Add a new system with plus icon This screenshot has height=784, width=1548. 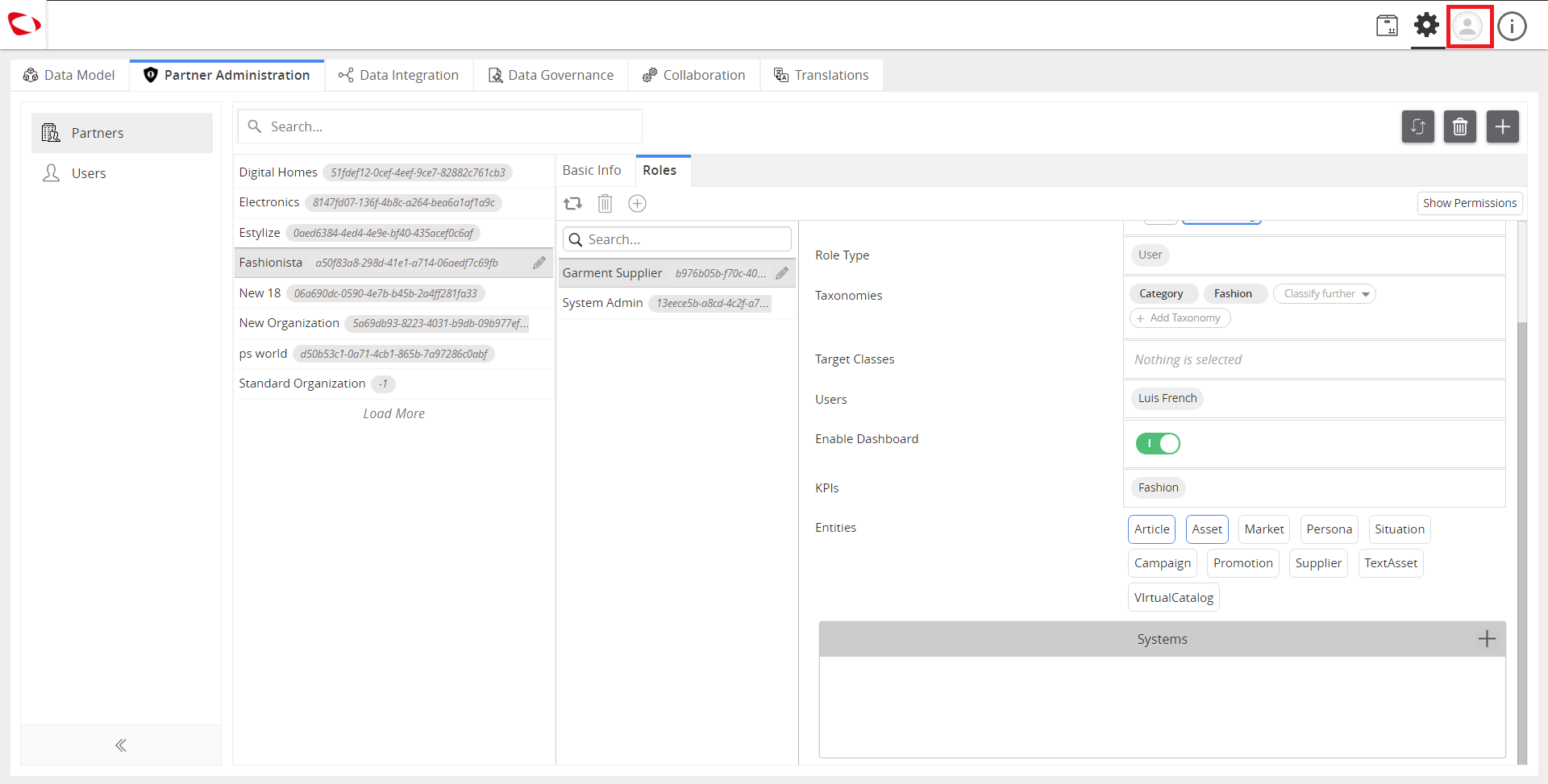tap(1487, 639)
